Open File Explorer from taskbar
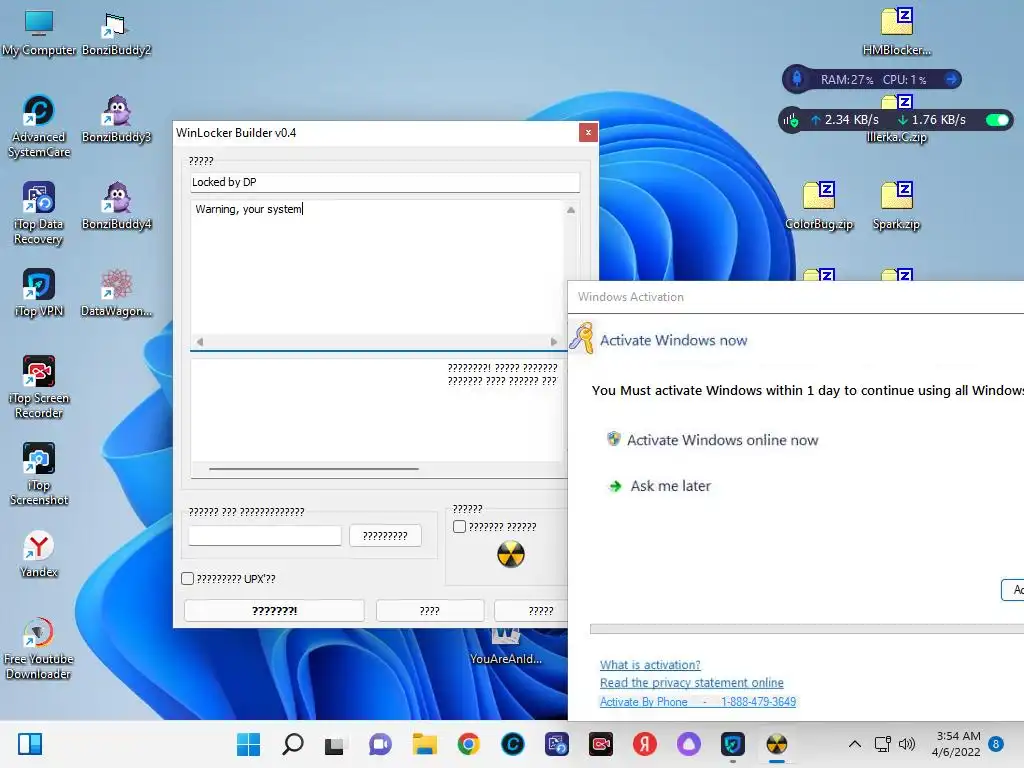This screenshot has width=1024, height=768. click(x=424, y=744)
